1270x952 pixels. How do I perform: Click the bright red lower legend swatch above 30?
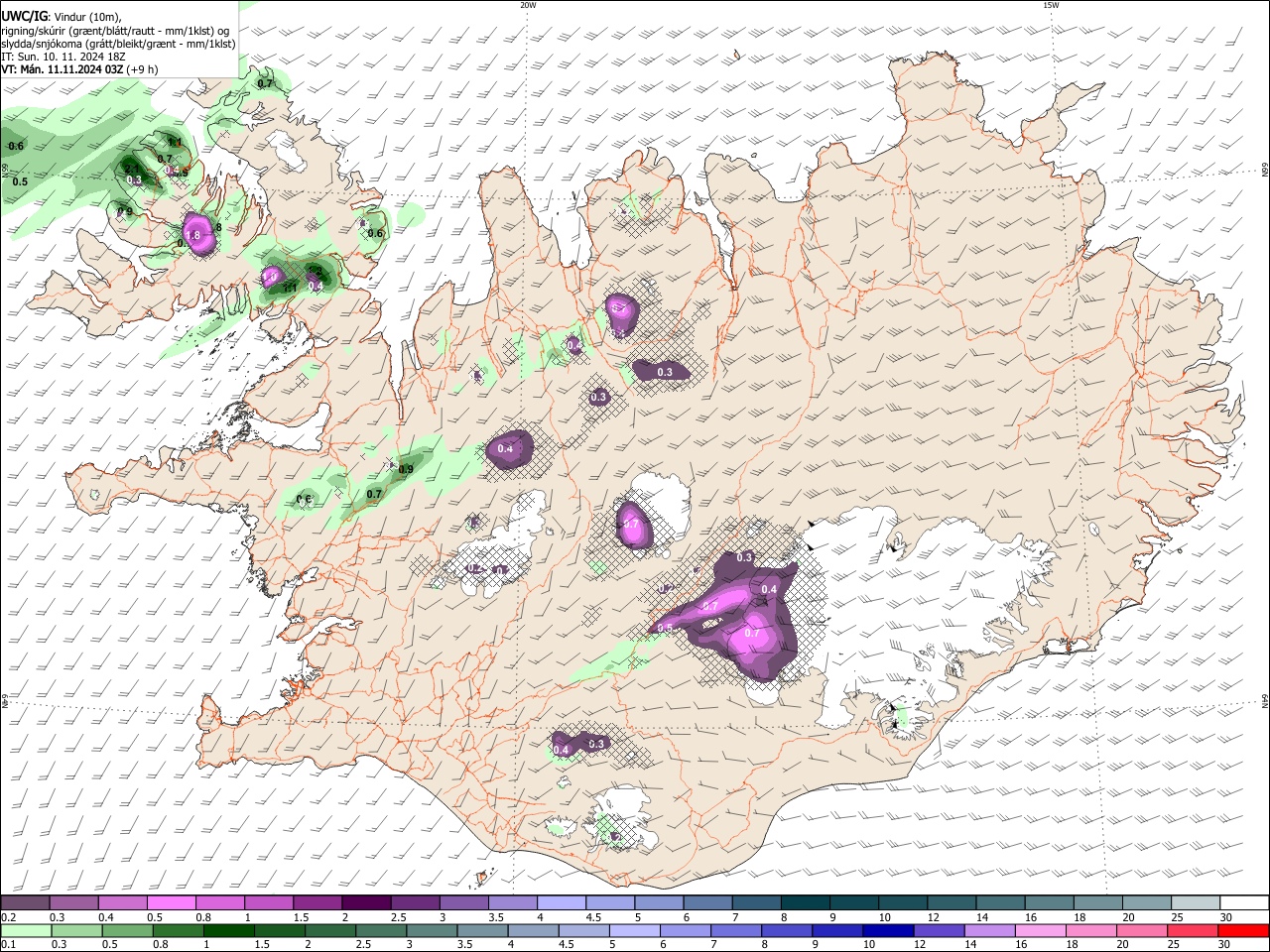1243,930
